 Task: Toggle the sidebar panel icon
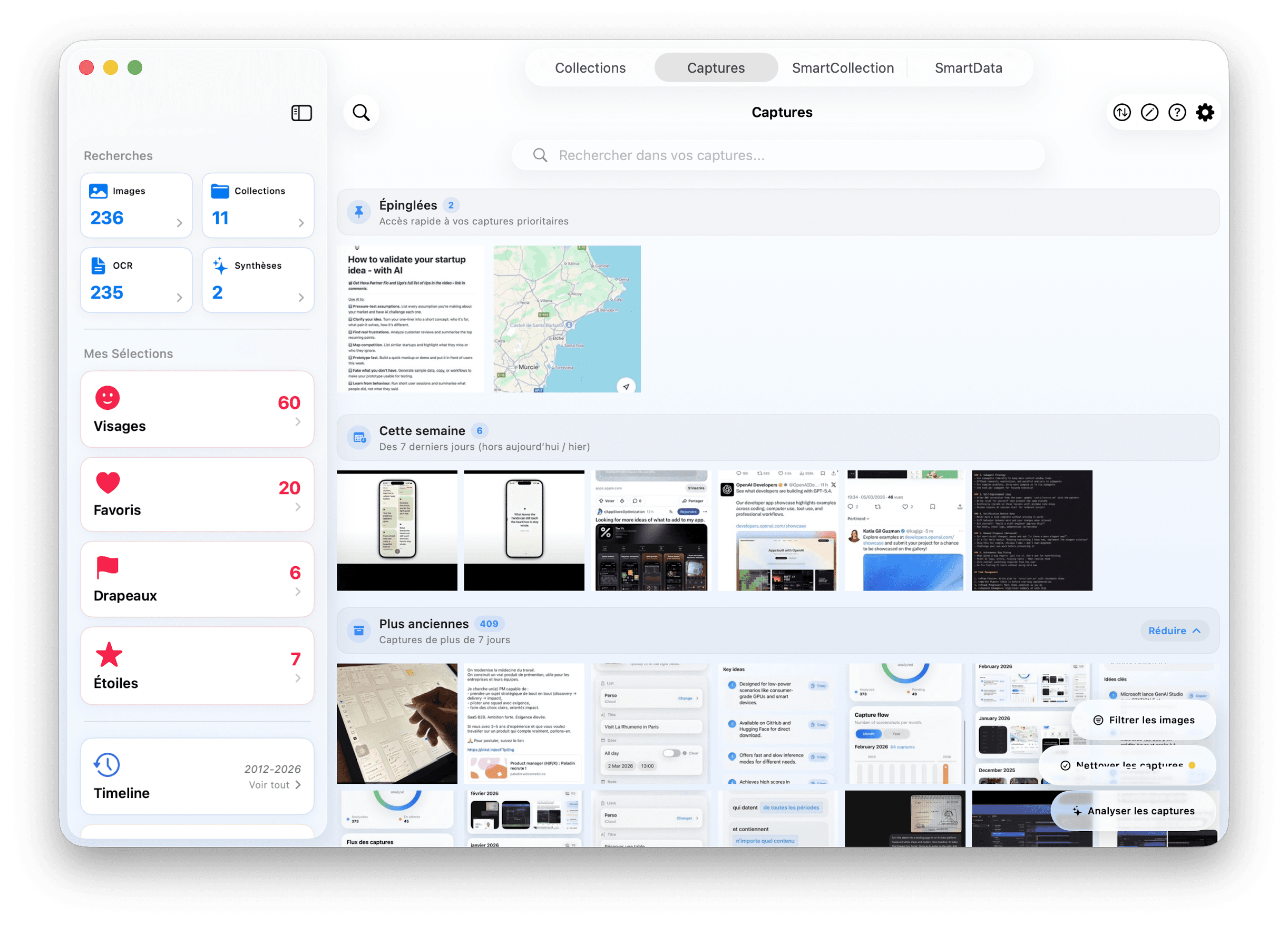pyautogui.click(x=301, y=113)
